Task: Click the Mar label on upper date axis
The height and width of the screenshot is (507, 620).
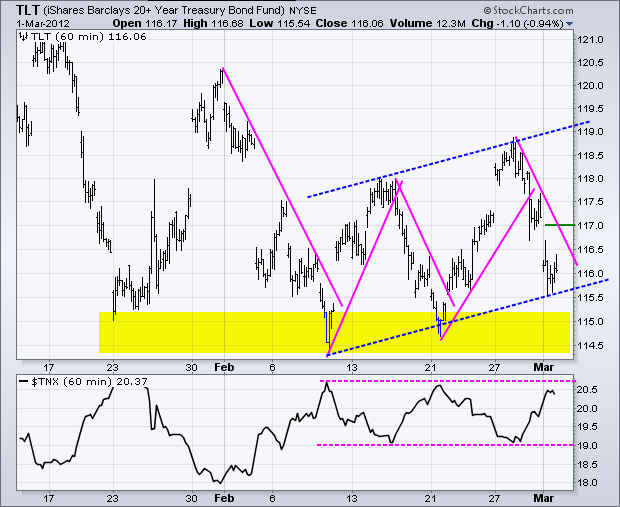Action: coord(543,367)
